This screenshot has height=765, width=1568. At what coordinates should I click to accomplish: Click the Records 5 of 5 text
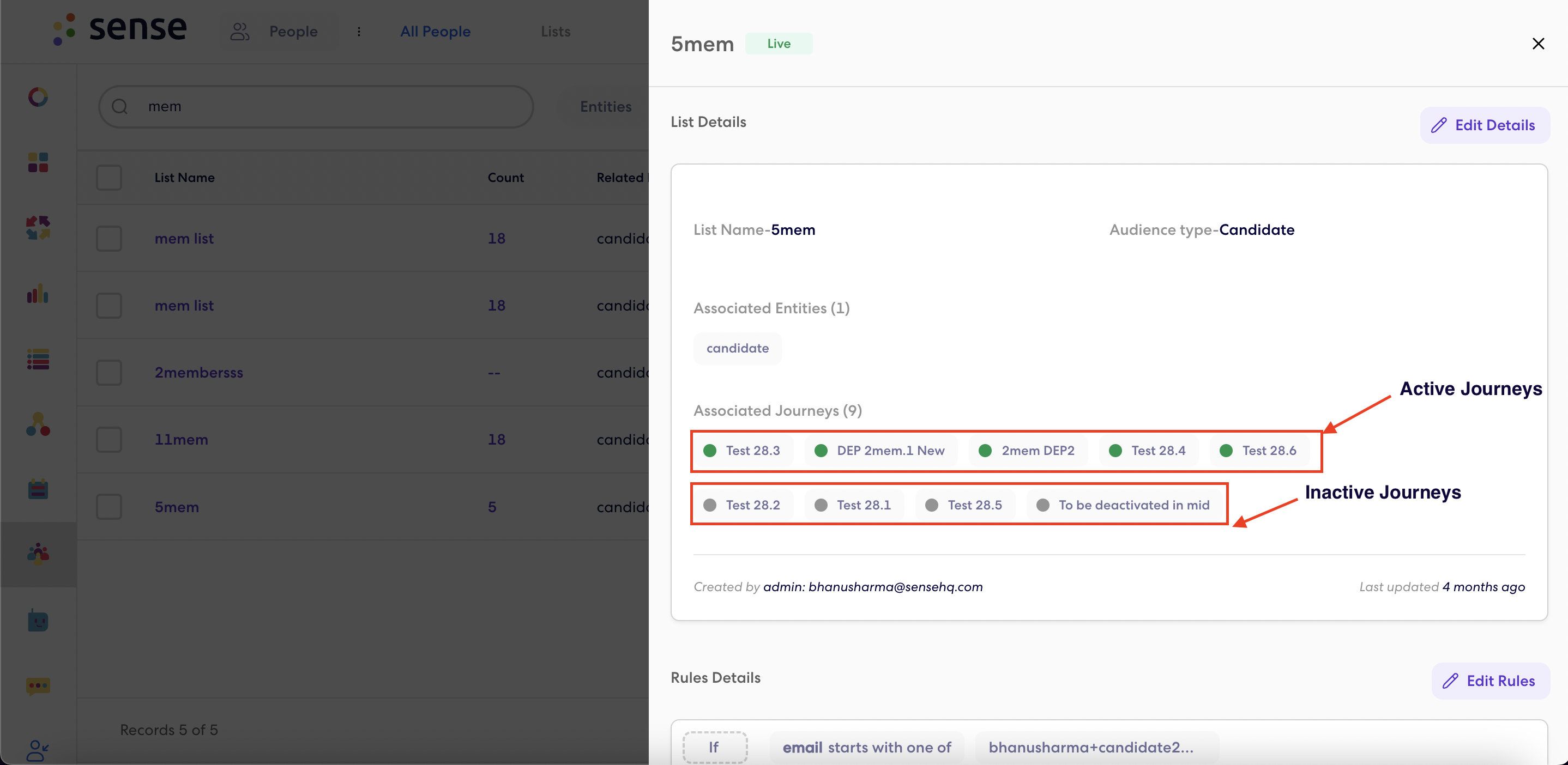tap(168, 729)
